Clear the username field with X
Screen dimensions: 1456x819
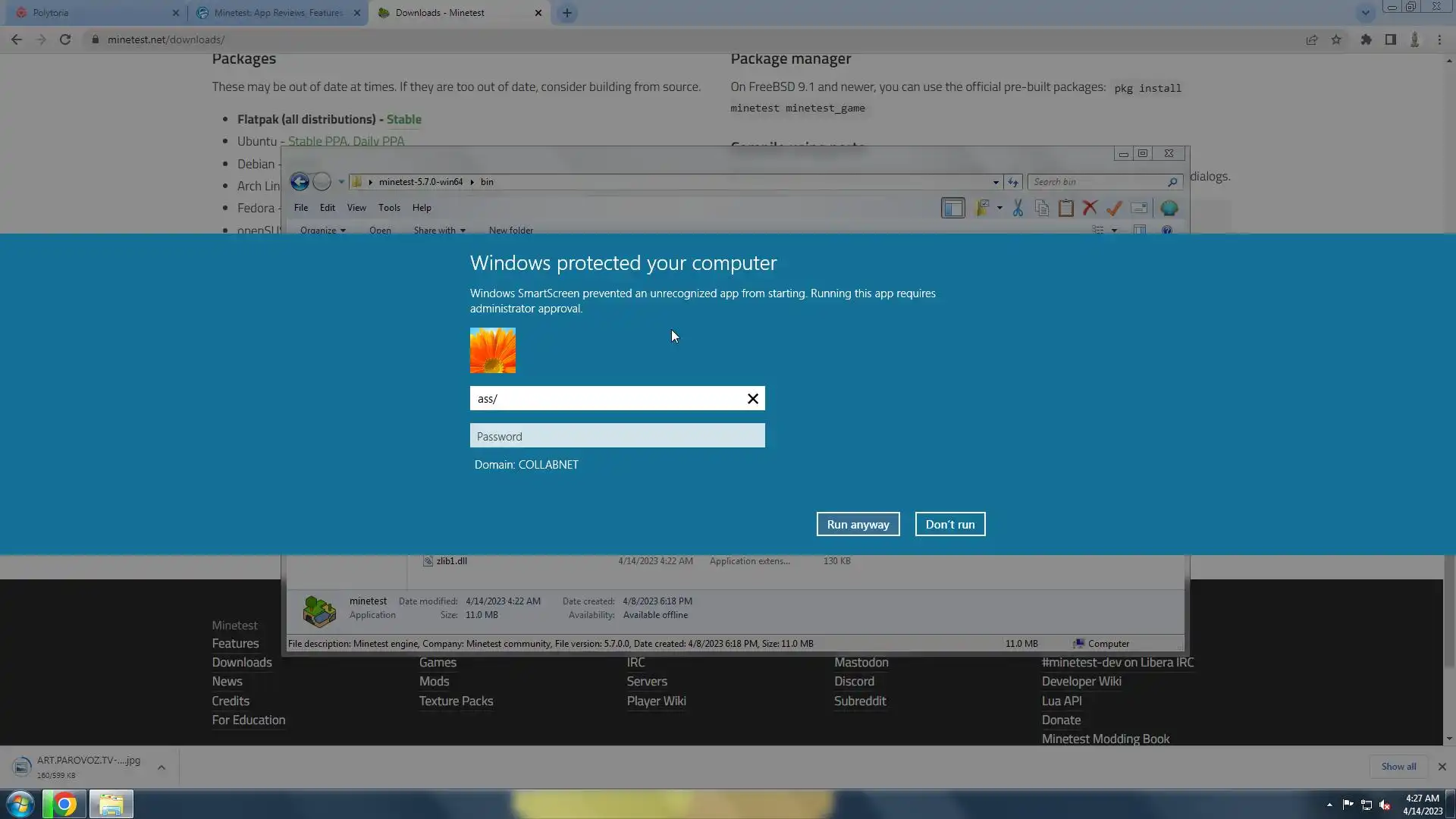[x=752, y=399]
